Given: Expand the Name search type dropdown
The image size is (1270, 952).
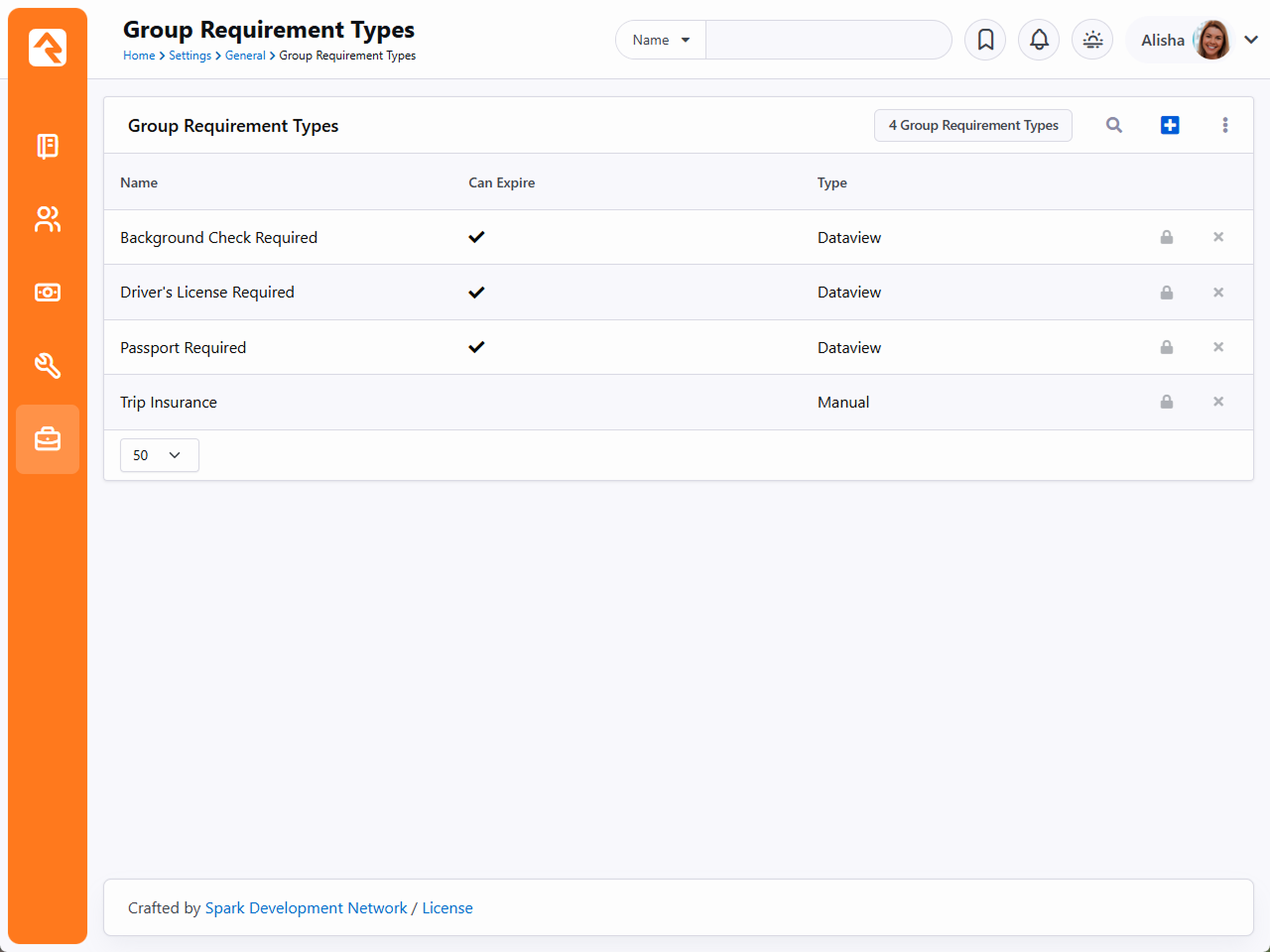Looking at the screenshot, I should point(661,40).
